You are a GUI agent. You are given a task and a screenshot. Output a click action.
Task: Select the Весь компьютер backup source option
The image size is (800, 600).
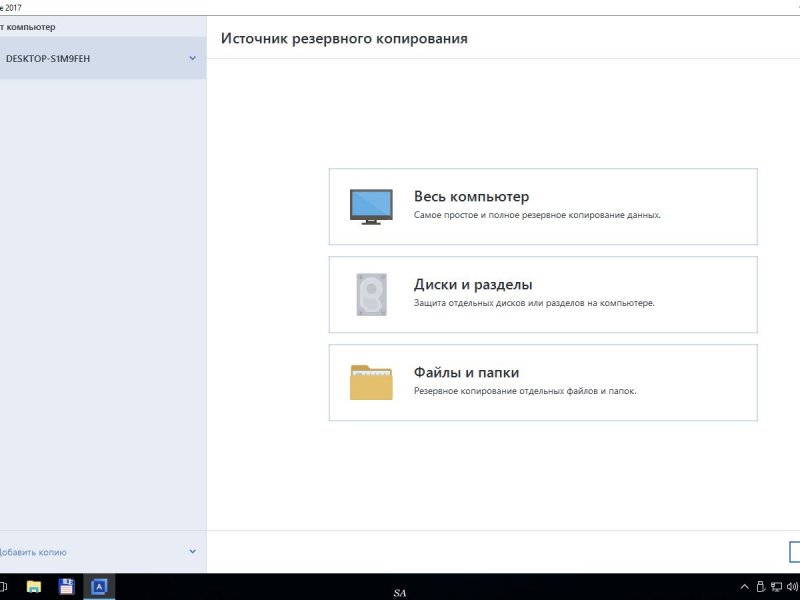pos(543,207)
